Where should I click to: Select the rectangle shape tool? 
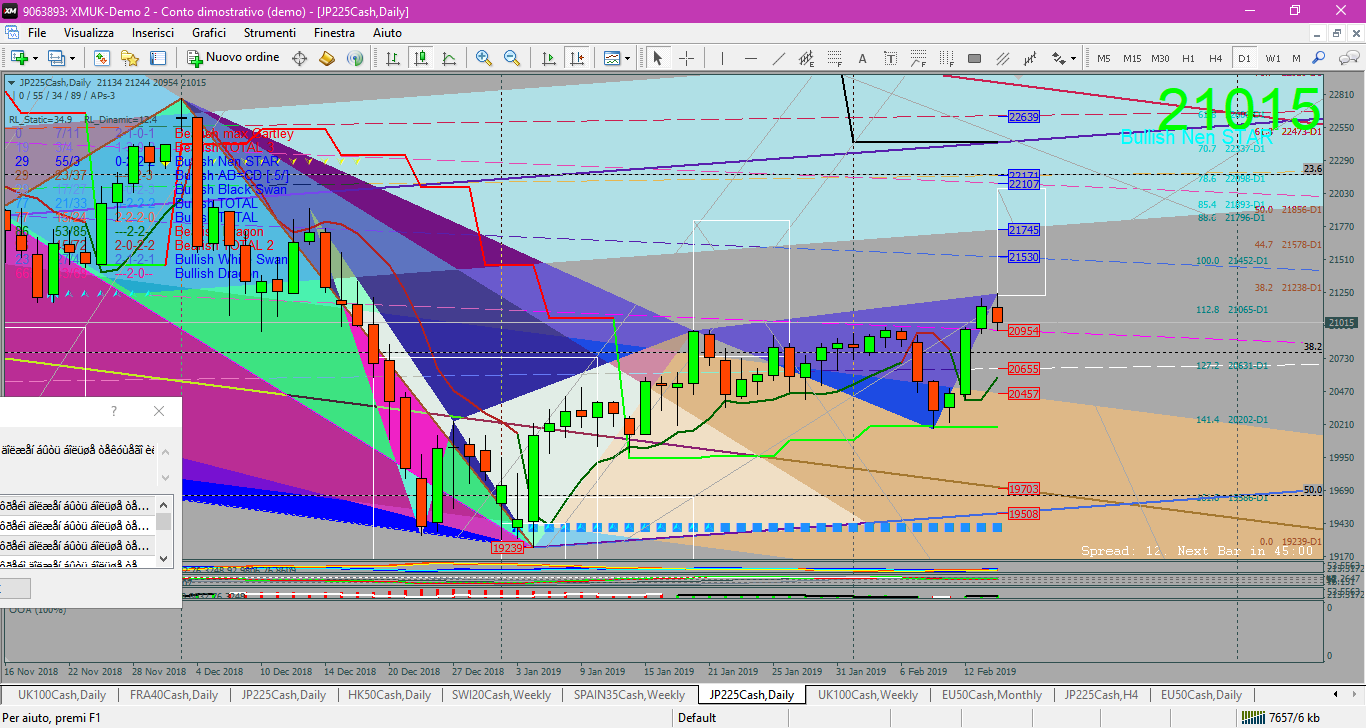(974, 58)
